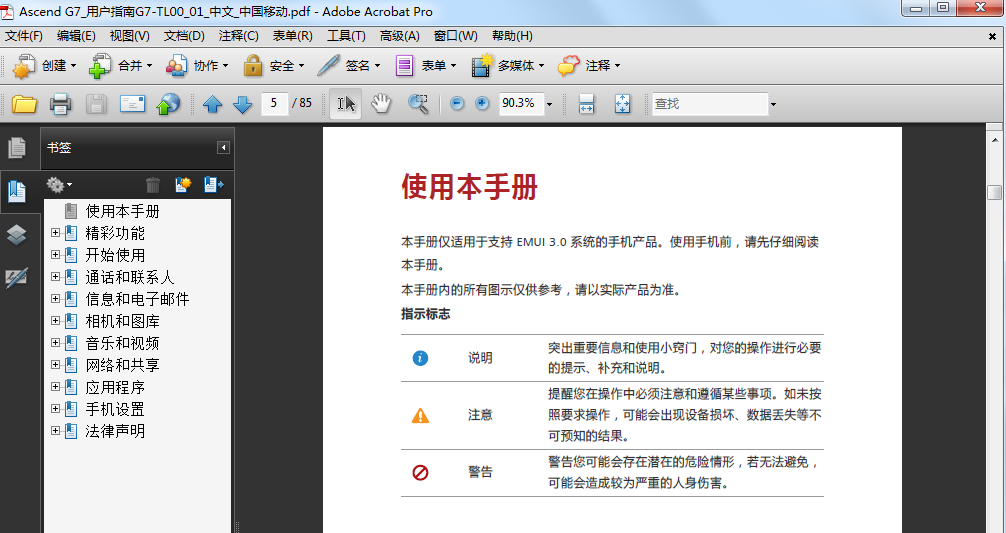Expand the 法律声明 bookmark
1006x533 pixels.
[56, 430]
